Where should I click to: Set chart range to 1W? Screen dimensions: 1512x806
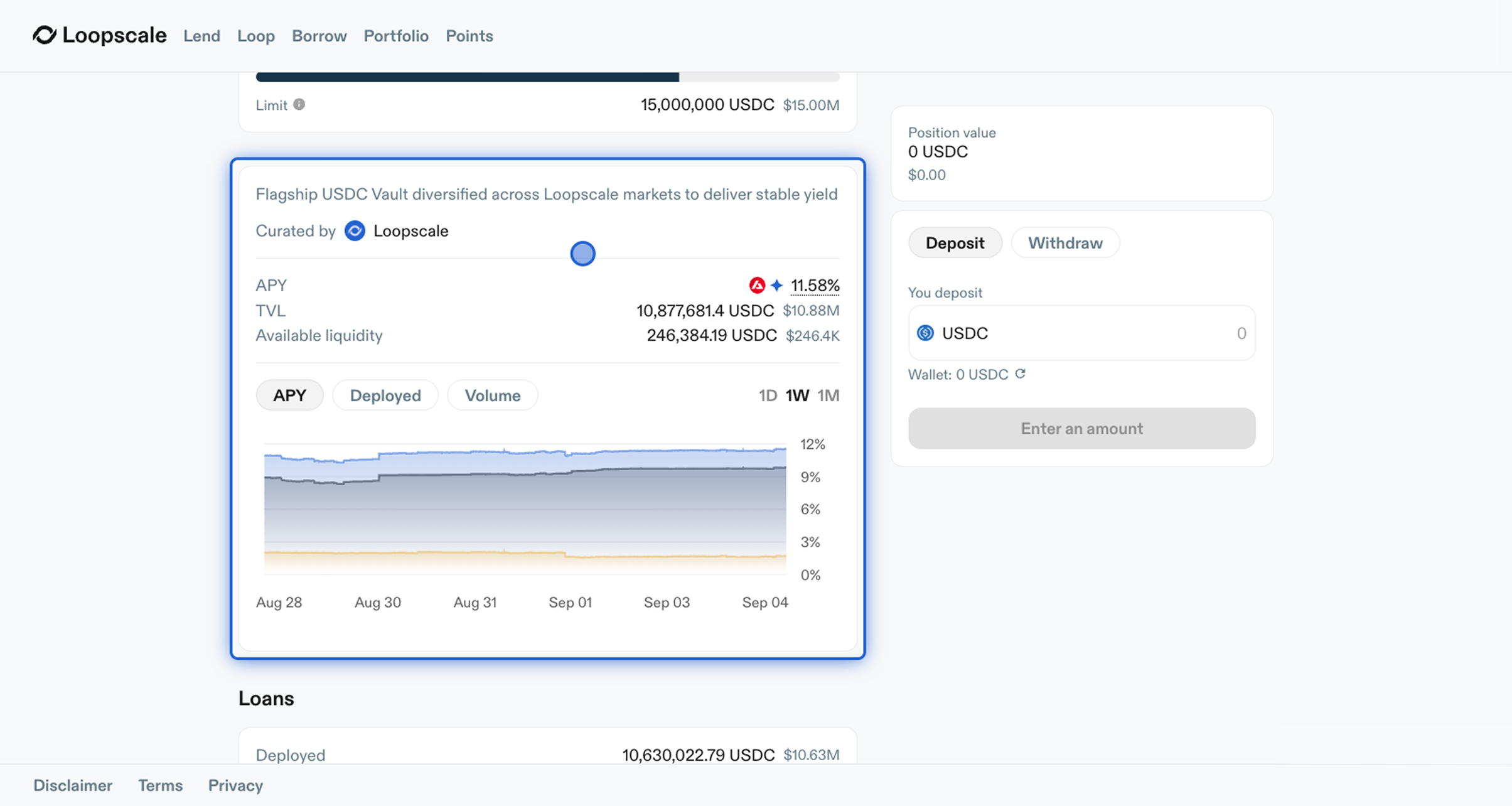pyautogui.click(x=797, y=395)
